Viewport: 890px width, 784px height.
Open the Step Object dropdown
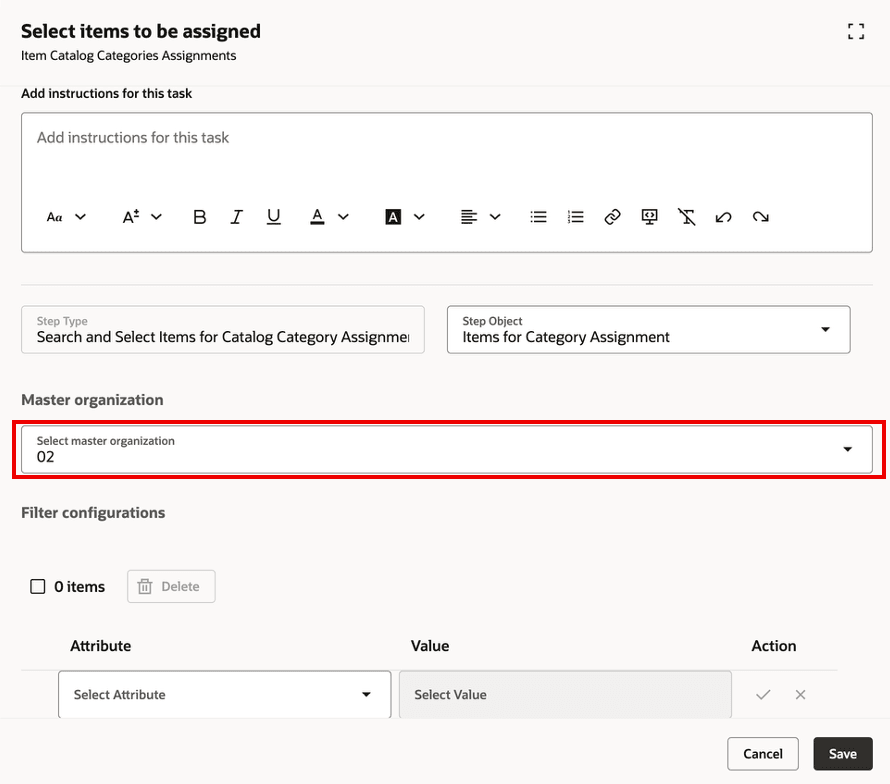coord(826,329)
